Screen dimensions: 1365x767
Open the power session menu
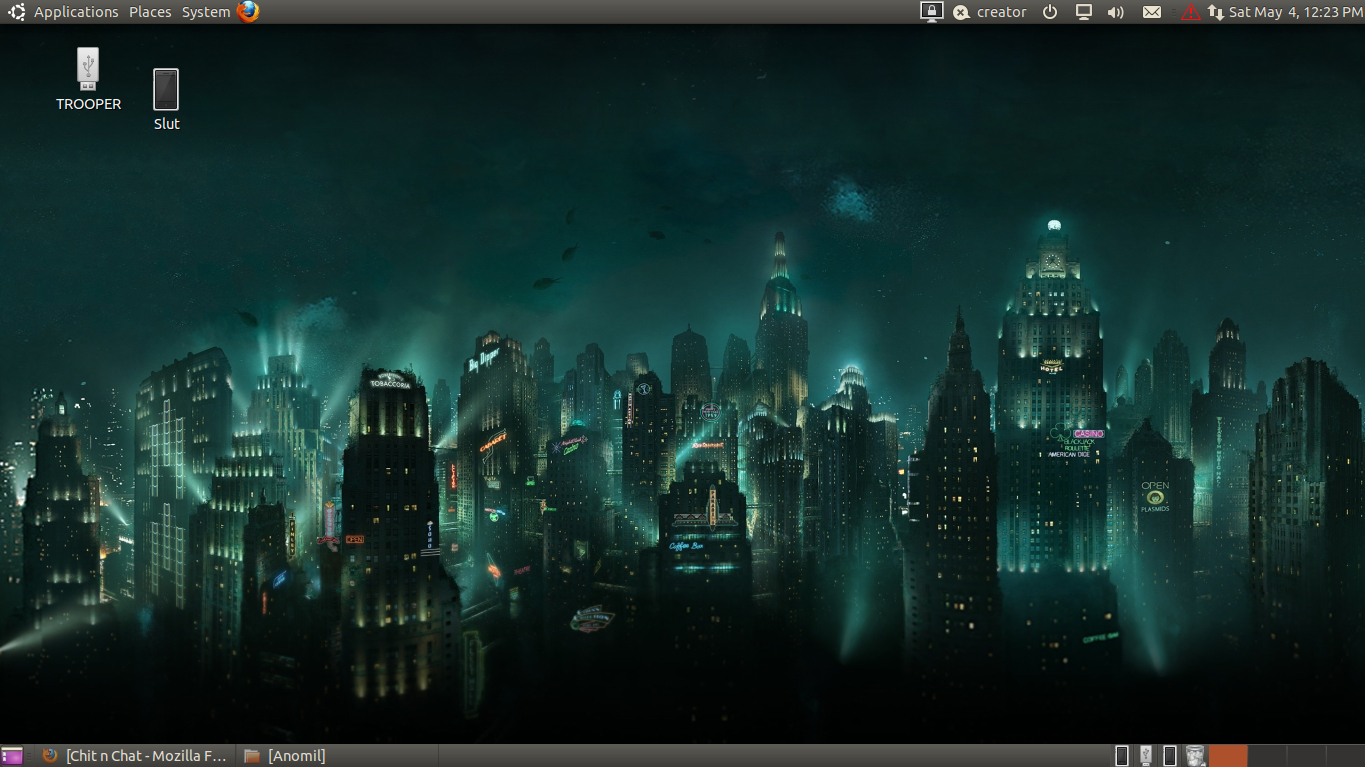(x=1050, y=12)
